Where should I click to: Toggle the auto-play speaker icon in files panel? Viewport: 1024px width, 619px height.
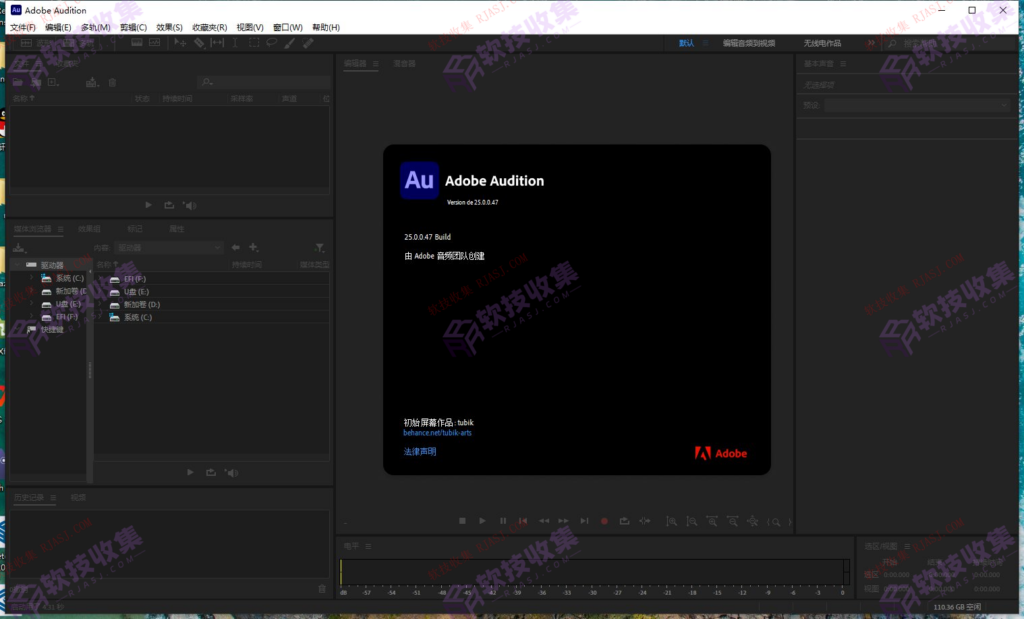point(190,205)
